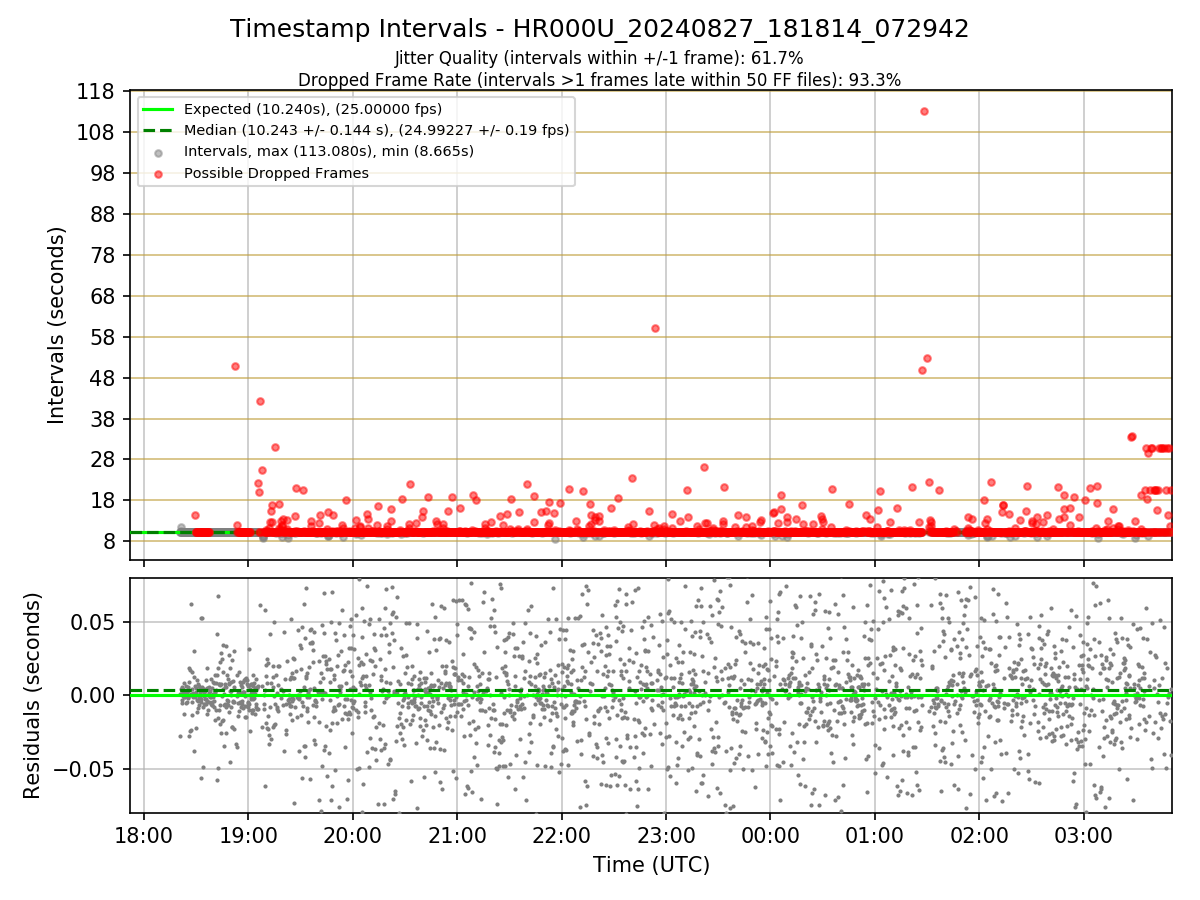This screenshot has height=900, width=1200.
Task: Click the 19:00 time axis label
Action: tap(248, 835)
